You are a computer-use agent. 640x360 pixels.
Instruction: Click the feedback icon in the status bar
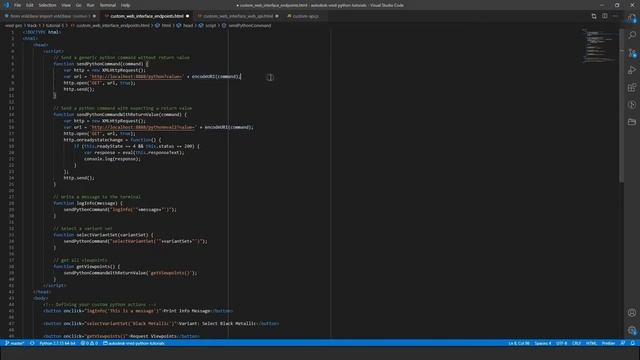point(623,343)
